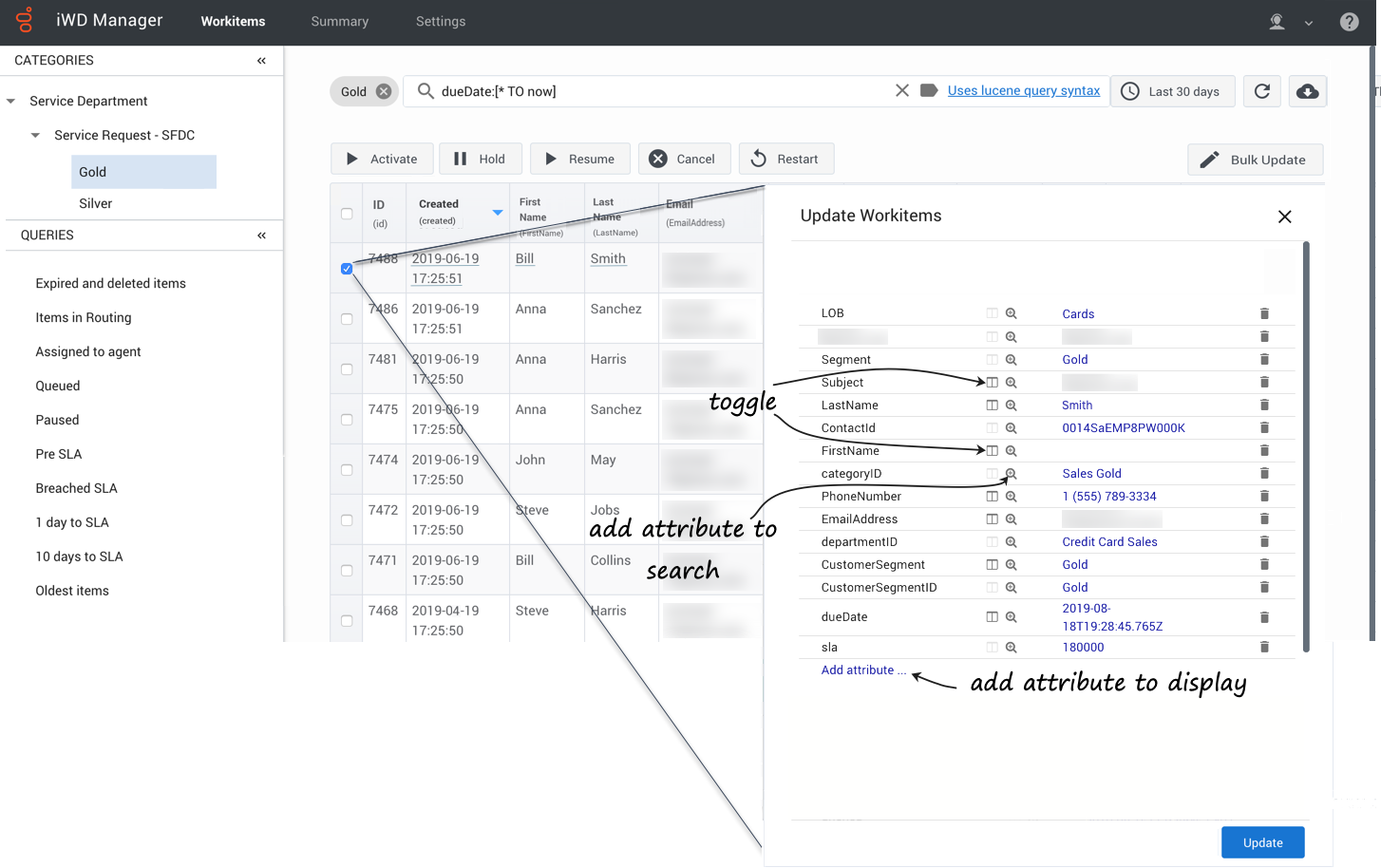Open the Uses lucene query syntax link
Image resolution: width=1381 pixels, height=868 pixels.
click(x=1023, y=91)
